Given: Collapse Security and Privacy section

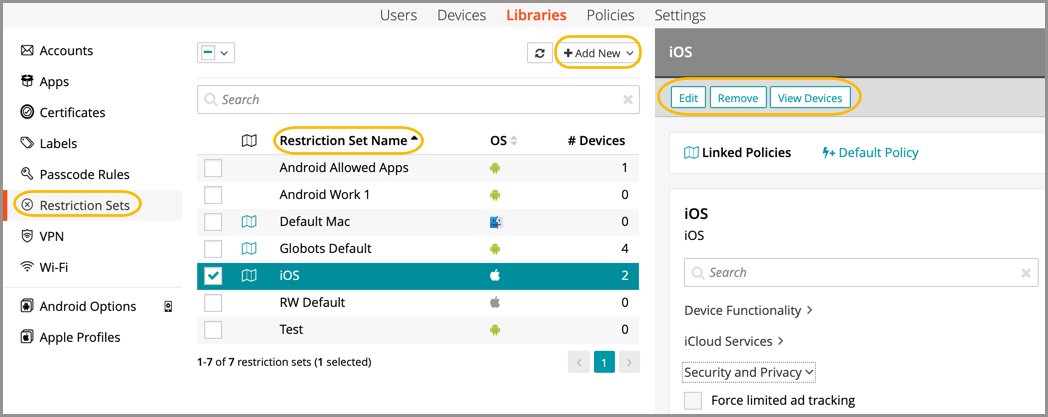Looking at the screenshot, I should (x=748, y=373).
